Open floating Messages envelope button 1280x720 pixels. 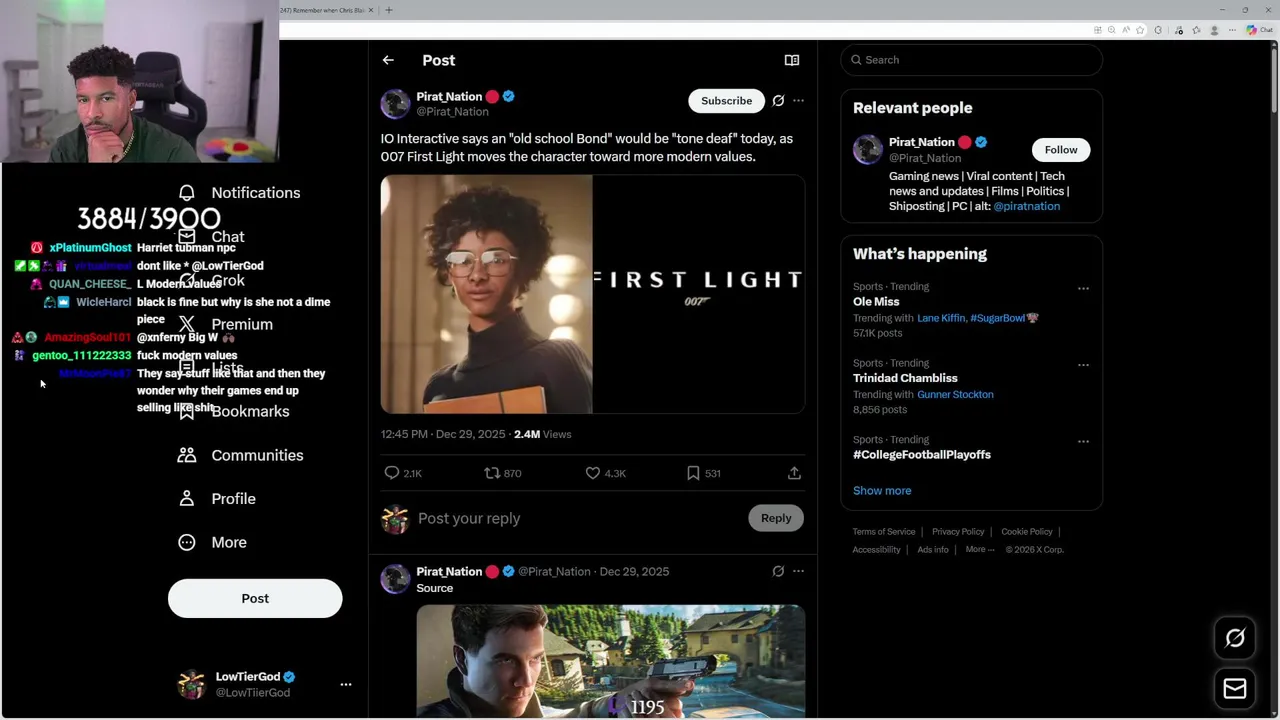(1235, 689)
